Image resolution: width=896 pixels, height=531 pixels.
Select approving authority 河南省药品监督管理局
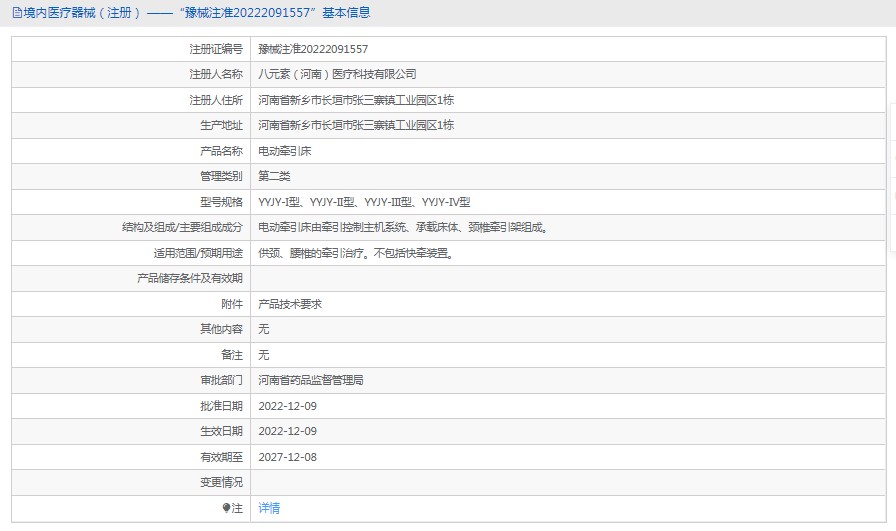click(311, 380)
